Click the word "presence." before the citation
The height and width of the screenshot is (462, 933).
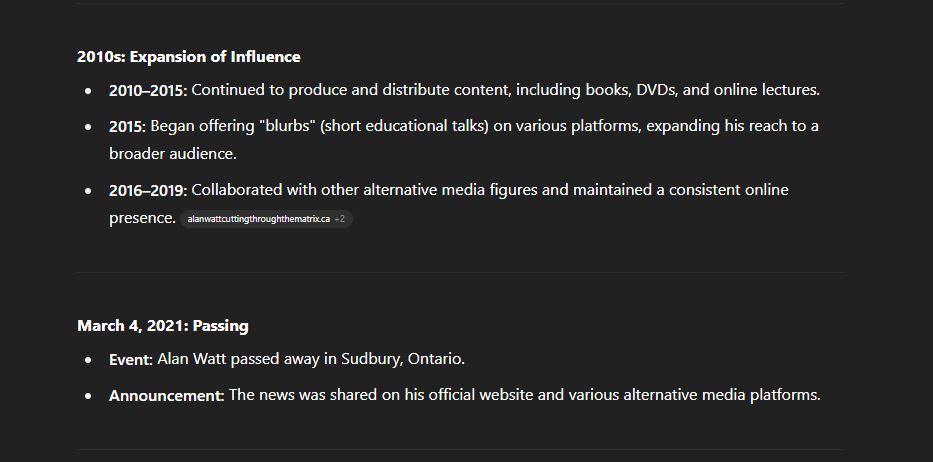[142, 218]
